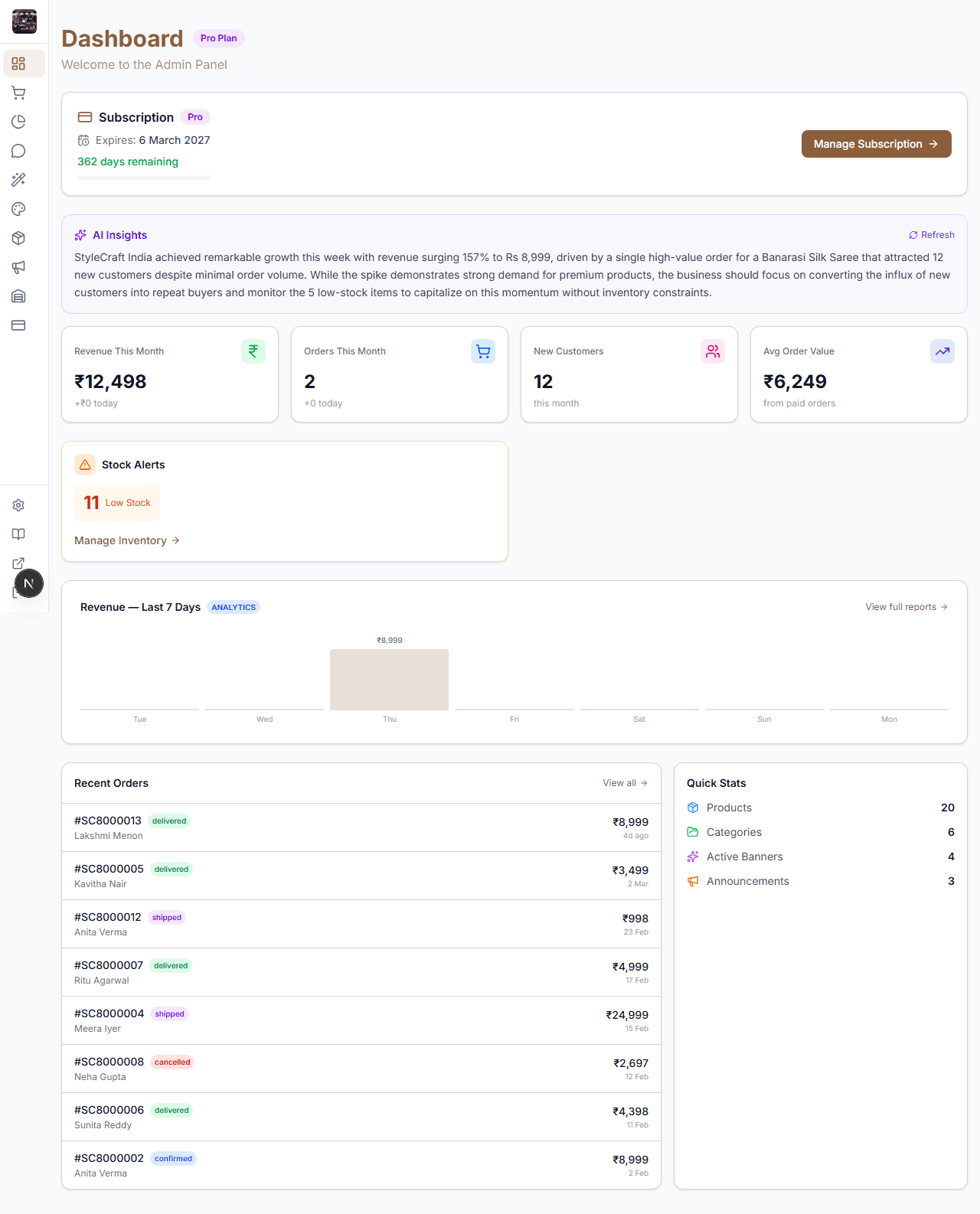Click the people icon on New Customers card
980x1214 pixels.
pyautogui.click(x=713, y=351)
